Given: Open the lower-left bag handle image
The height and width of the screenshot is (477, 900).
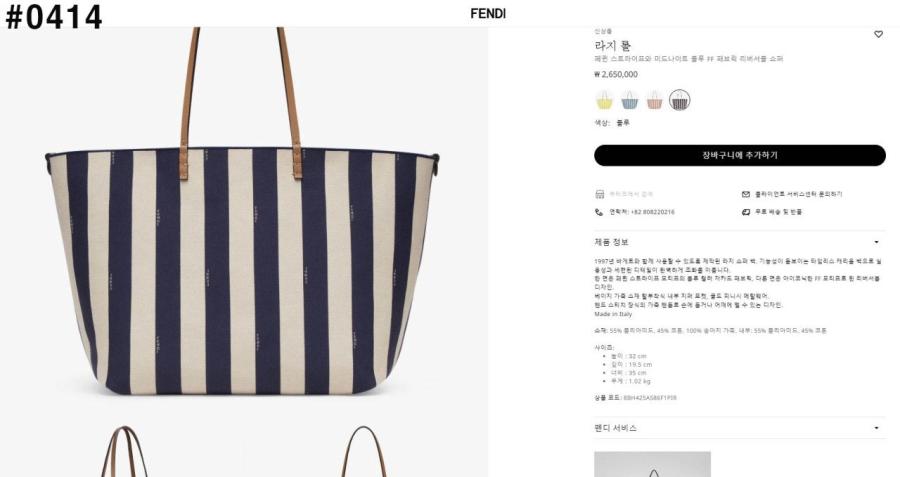Looking at the screenshot, I should pos(123,451).
